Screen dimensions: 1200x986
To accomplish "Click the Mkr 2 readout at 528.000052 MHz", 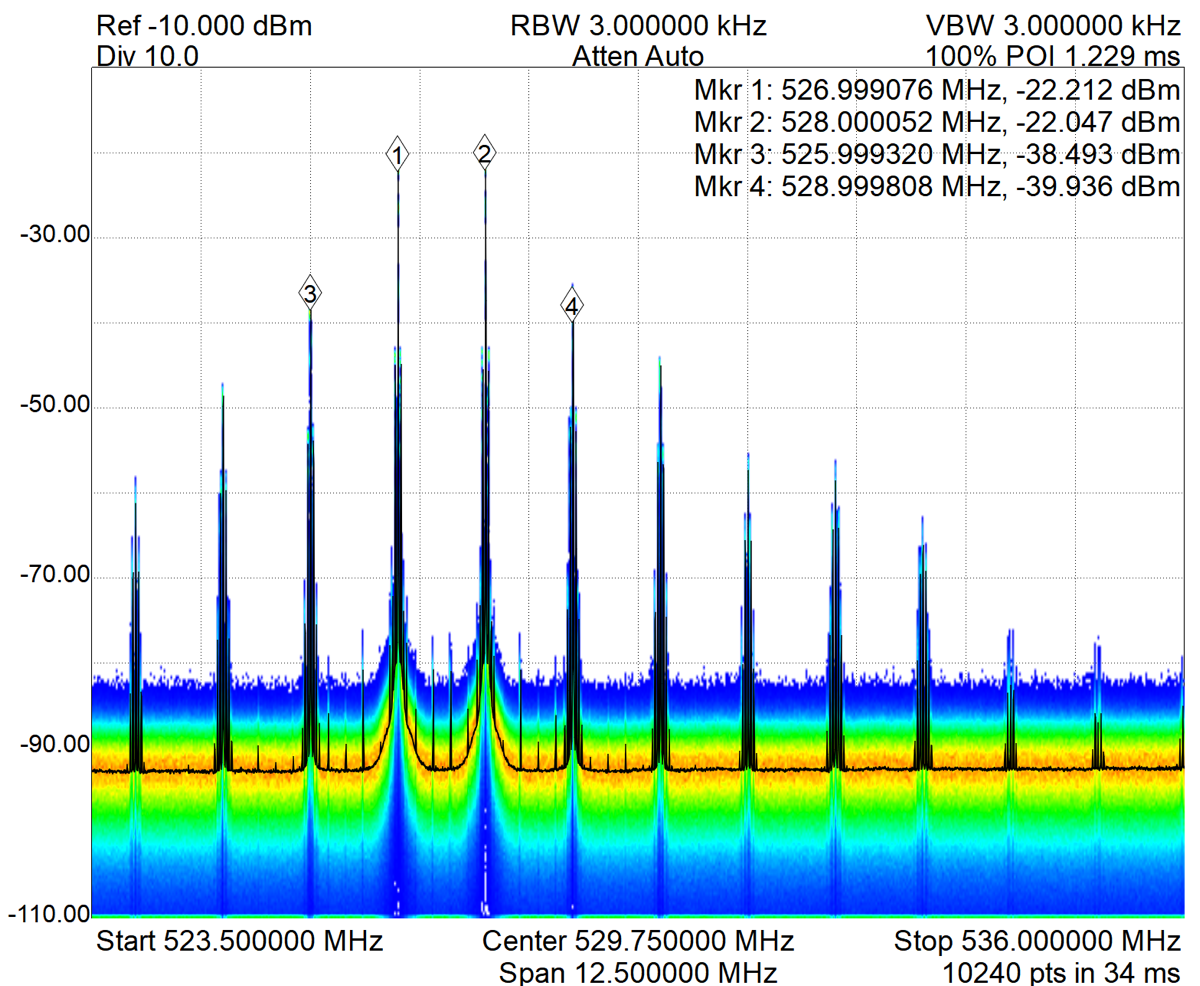I will 937,124.
